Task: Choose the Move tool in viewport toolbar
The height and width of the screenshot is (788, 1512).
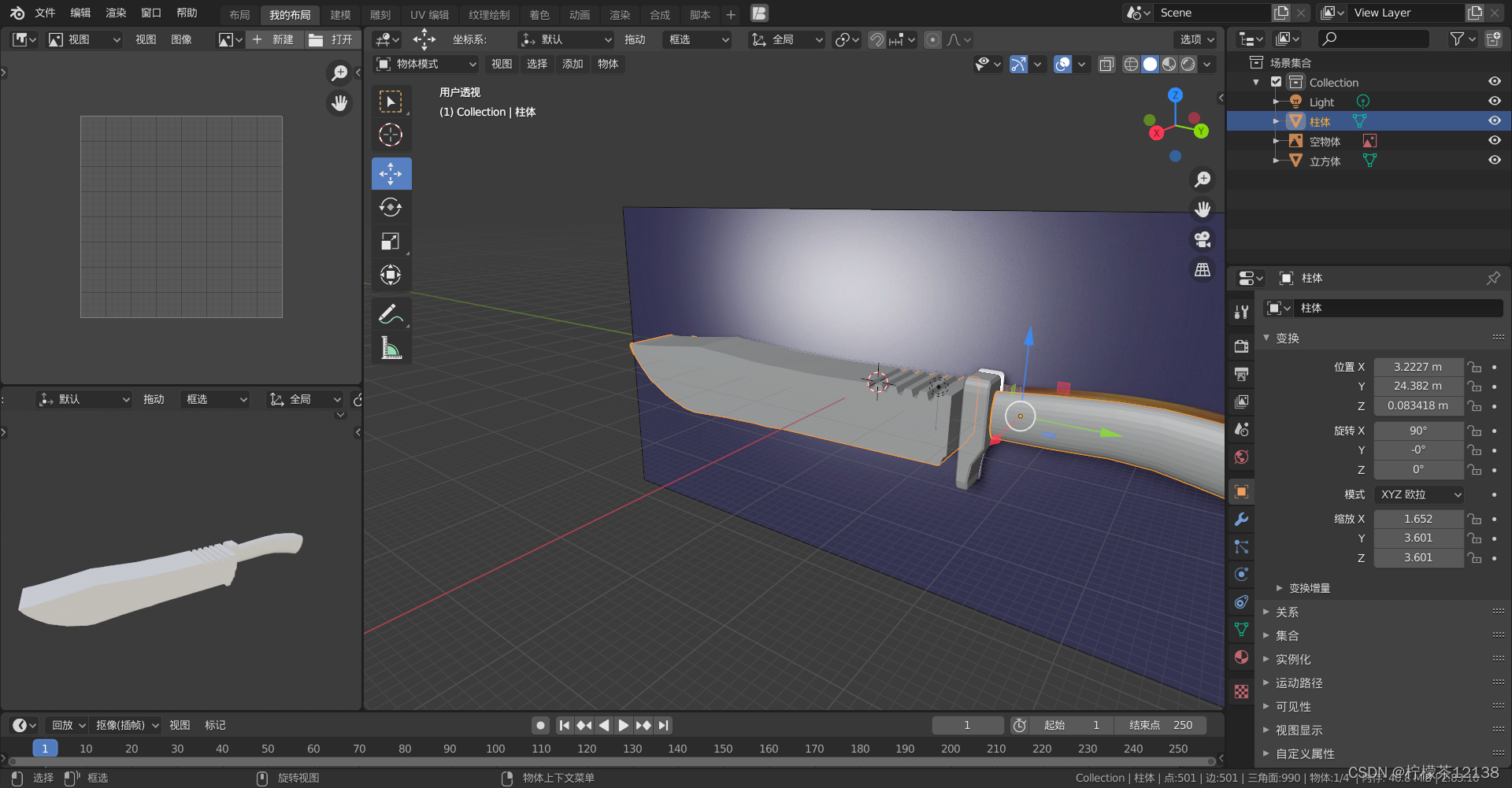Action: (x=391, y=173)
